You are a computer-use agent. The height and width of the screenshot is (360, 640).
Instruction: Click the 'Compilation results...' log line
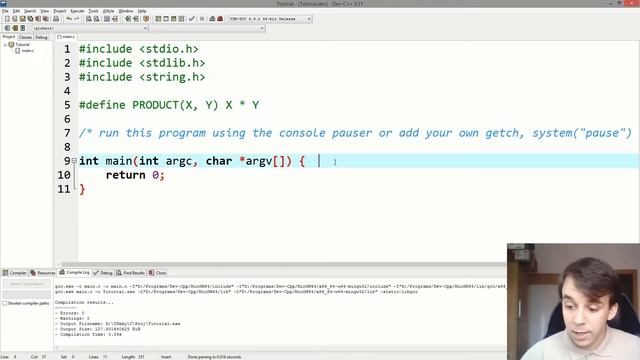[x=84, y=302]
